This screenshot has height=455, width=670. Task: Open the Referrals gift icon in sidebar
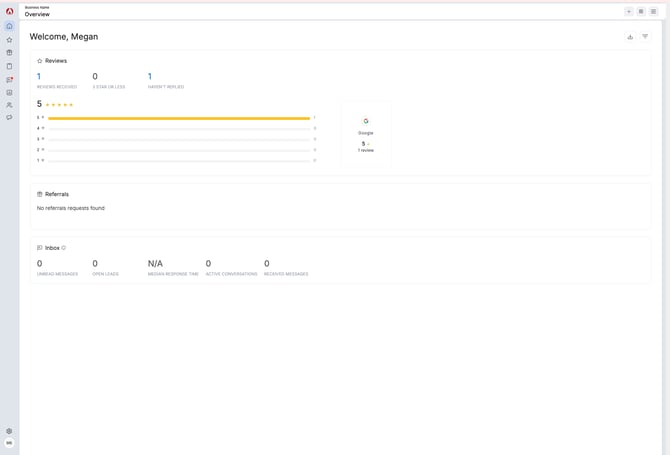(x=9, y=53)
